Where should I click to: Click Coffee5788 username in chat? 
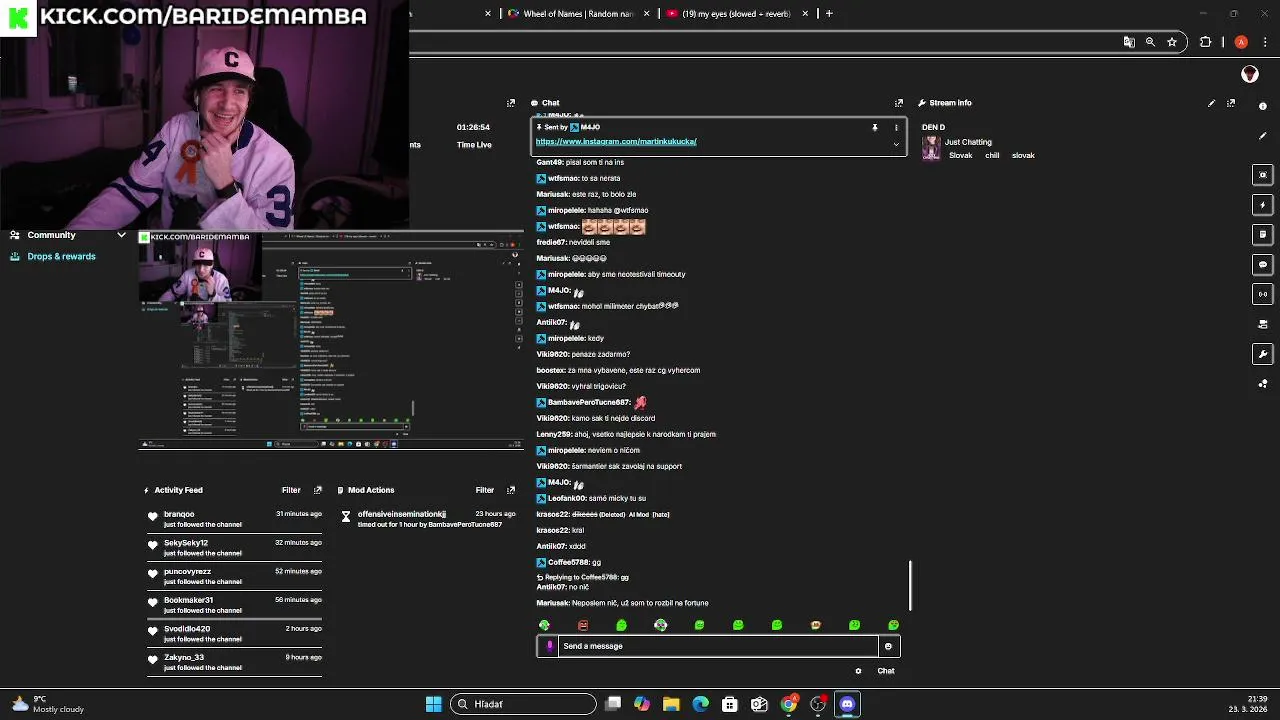[571, 562]
